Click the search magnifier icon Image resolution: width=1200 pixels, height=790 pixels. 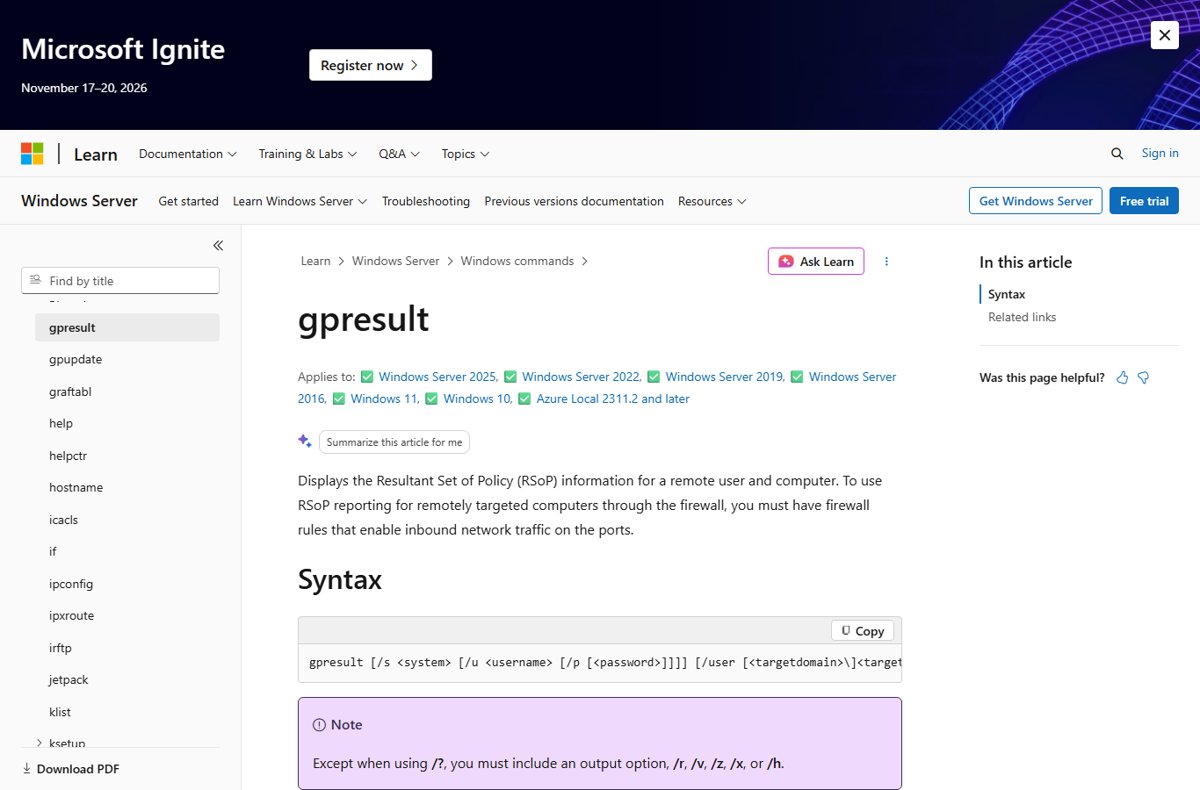point(1117,153)
